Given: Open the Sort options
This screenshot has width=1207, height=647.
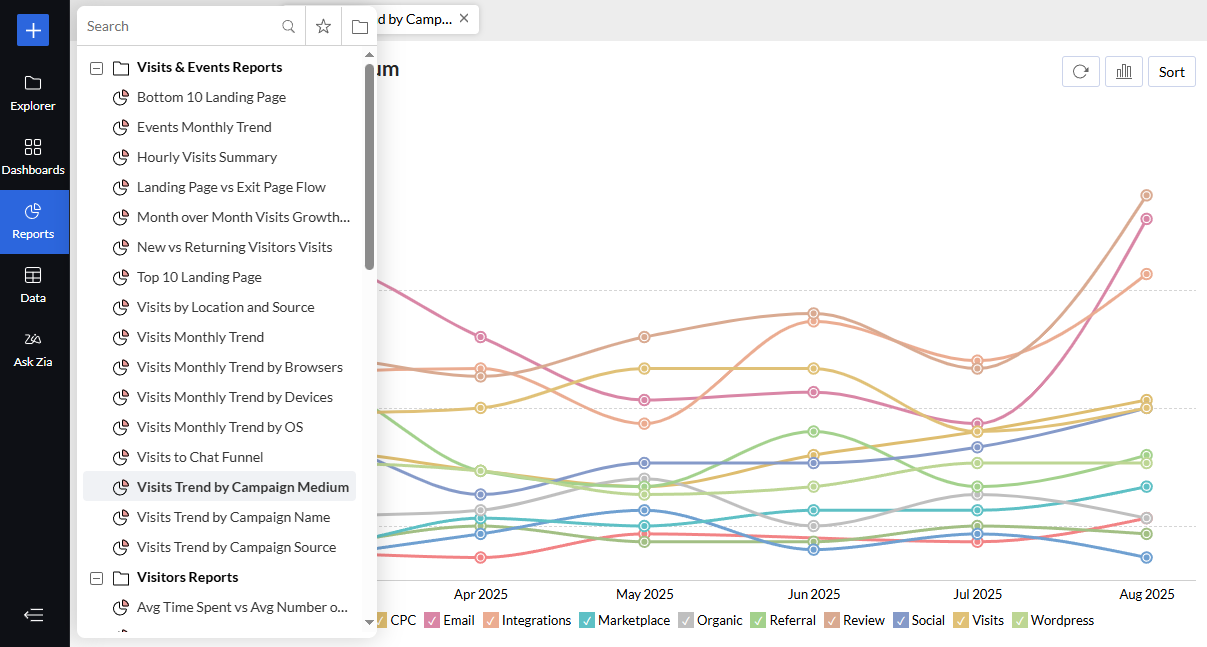Looking at the screenshot, I should coord(1172,72).
